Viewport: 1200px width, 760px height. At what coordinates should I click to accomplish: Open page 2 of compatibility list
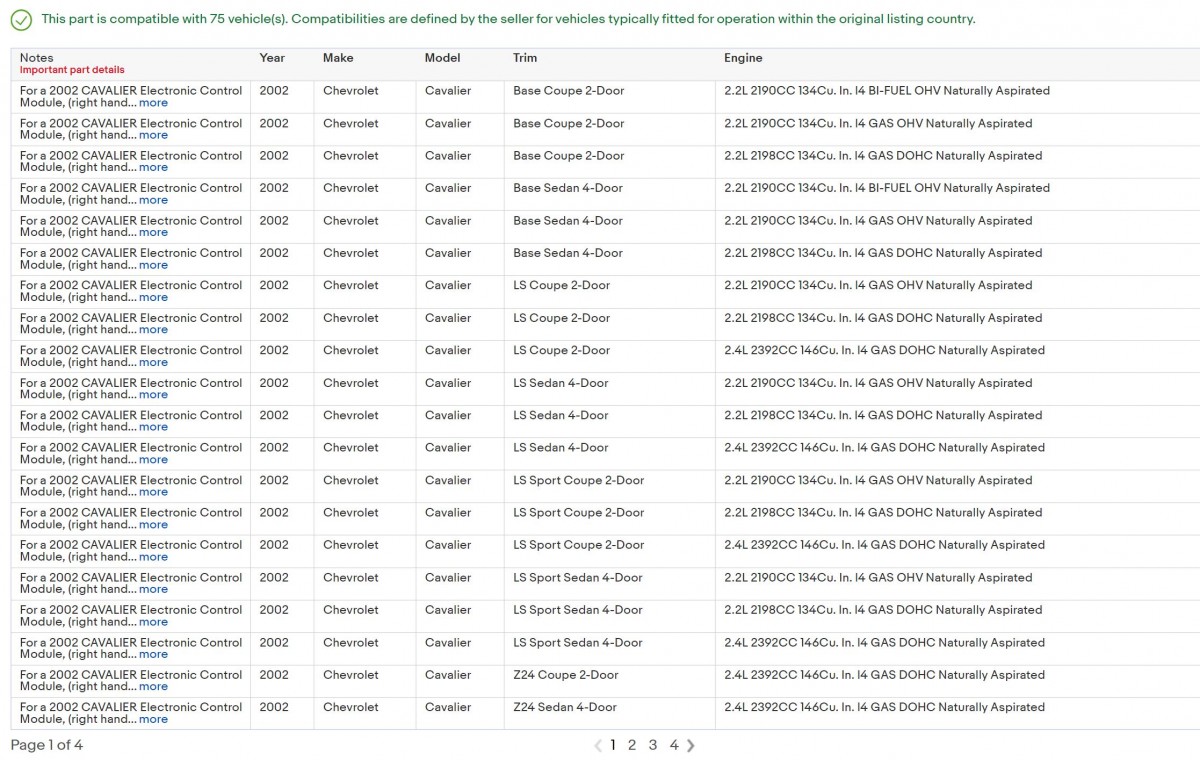pos(632,745)
